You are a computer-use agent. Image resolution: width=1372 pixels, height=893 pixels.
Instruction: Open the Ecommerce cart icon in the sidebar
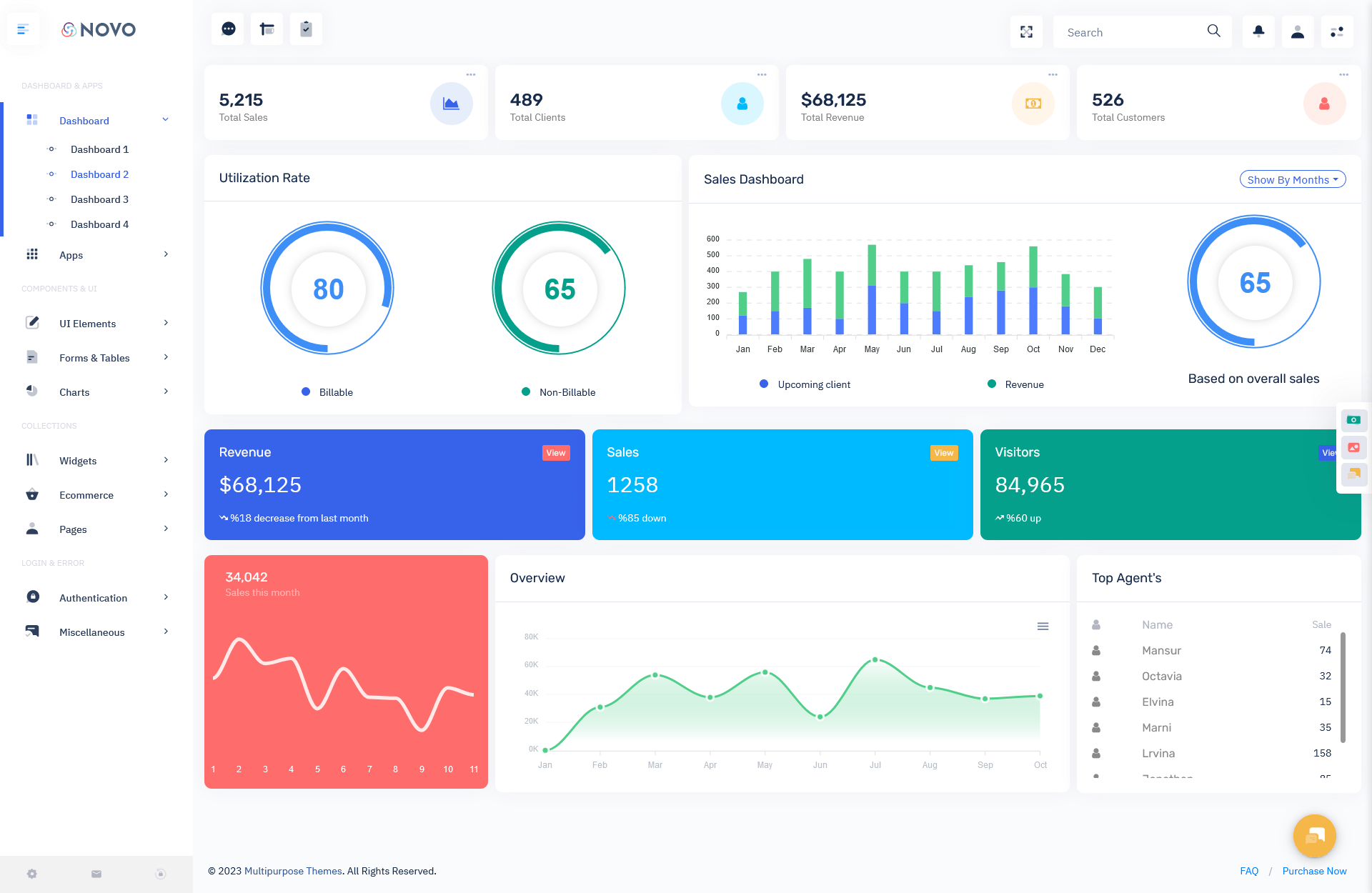(32, 494)
